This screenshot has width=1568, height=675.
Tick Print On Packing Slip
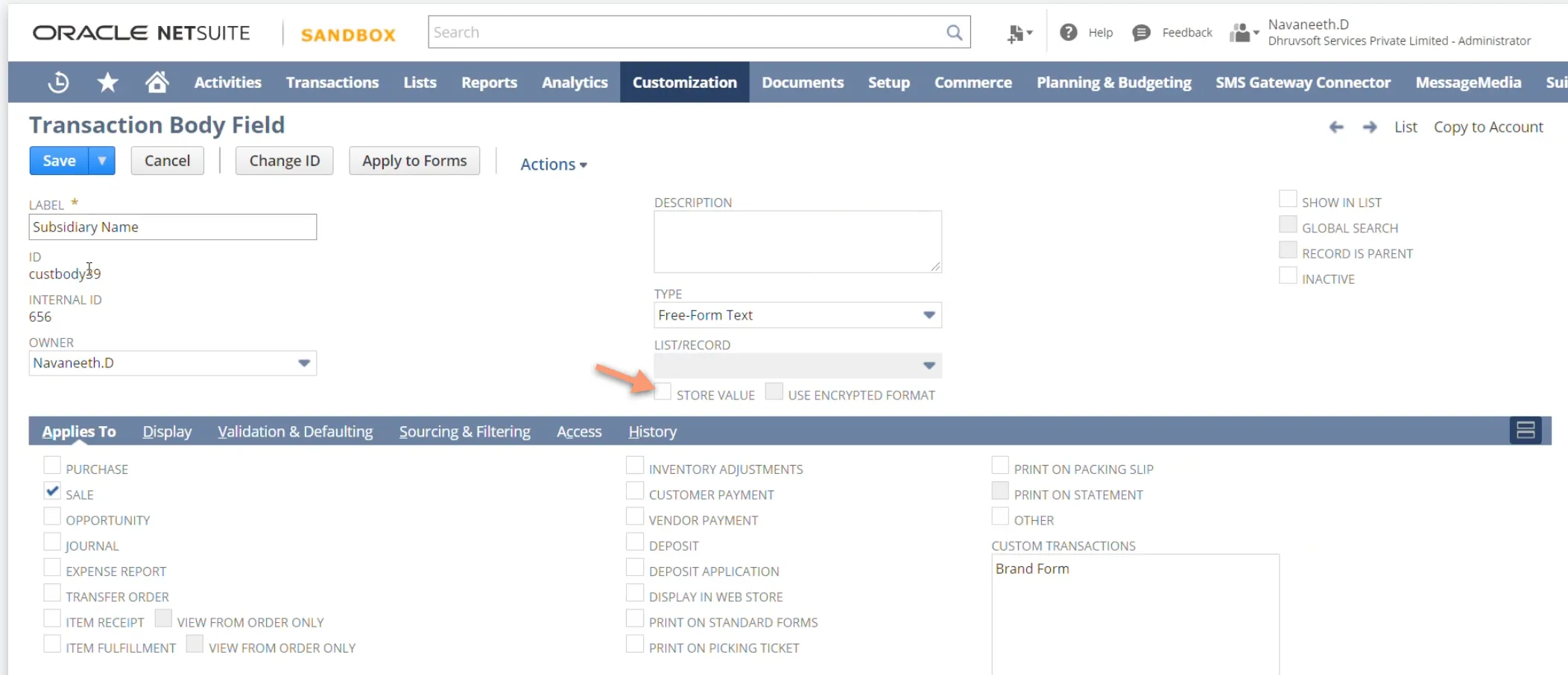click(1000, 466)
